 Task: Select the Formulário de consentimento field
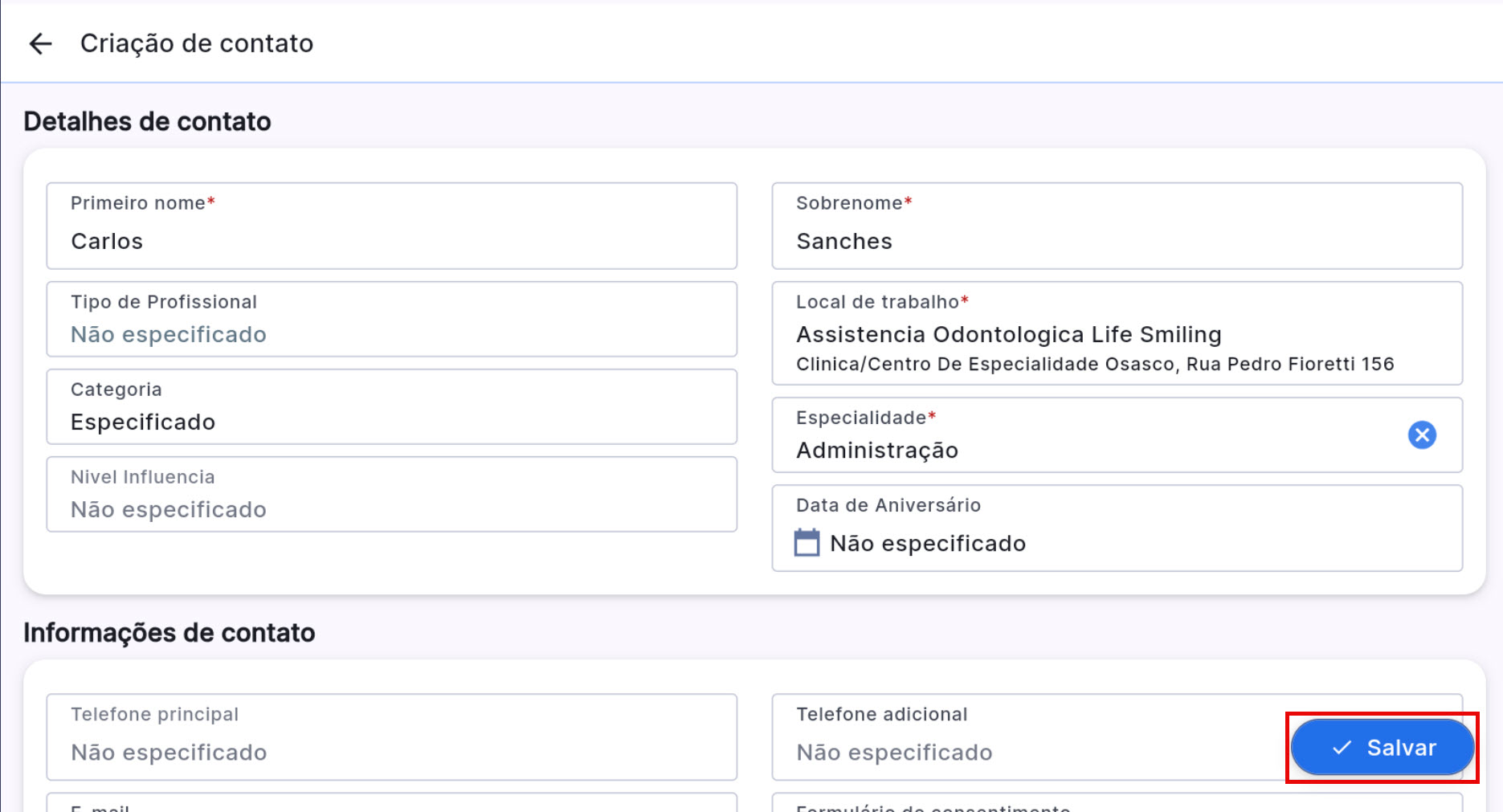[1117, 804]
